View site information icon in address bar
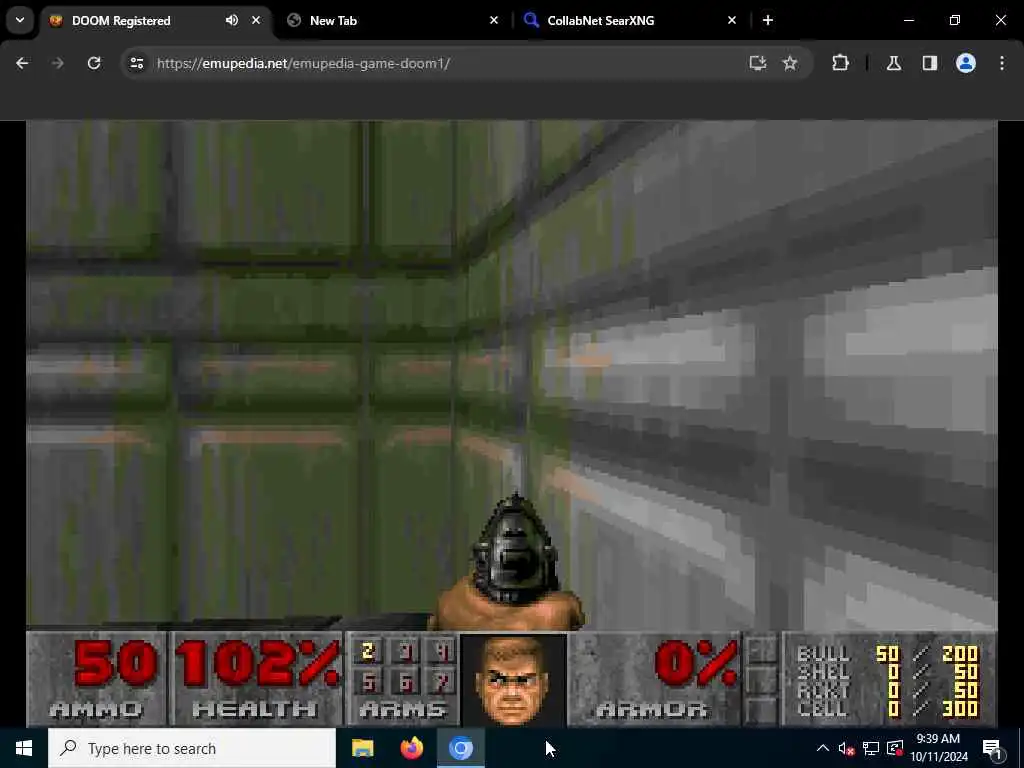The height and width of the screenshot is (768, 1024). [136, 63]
